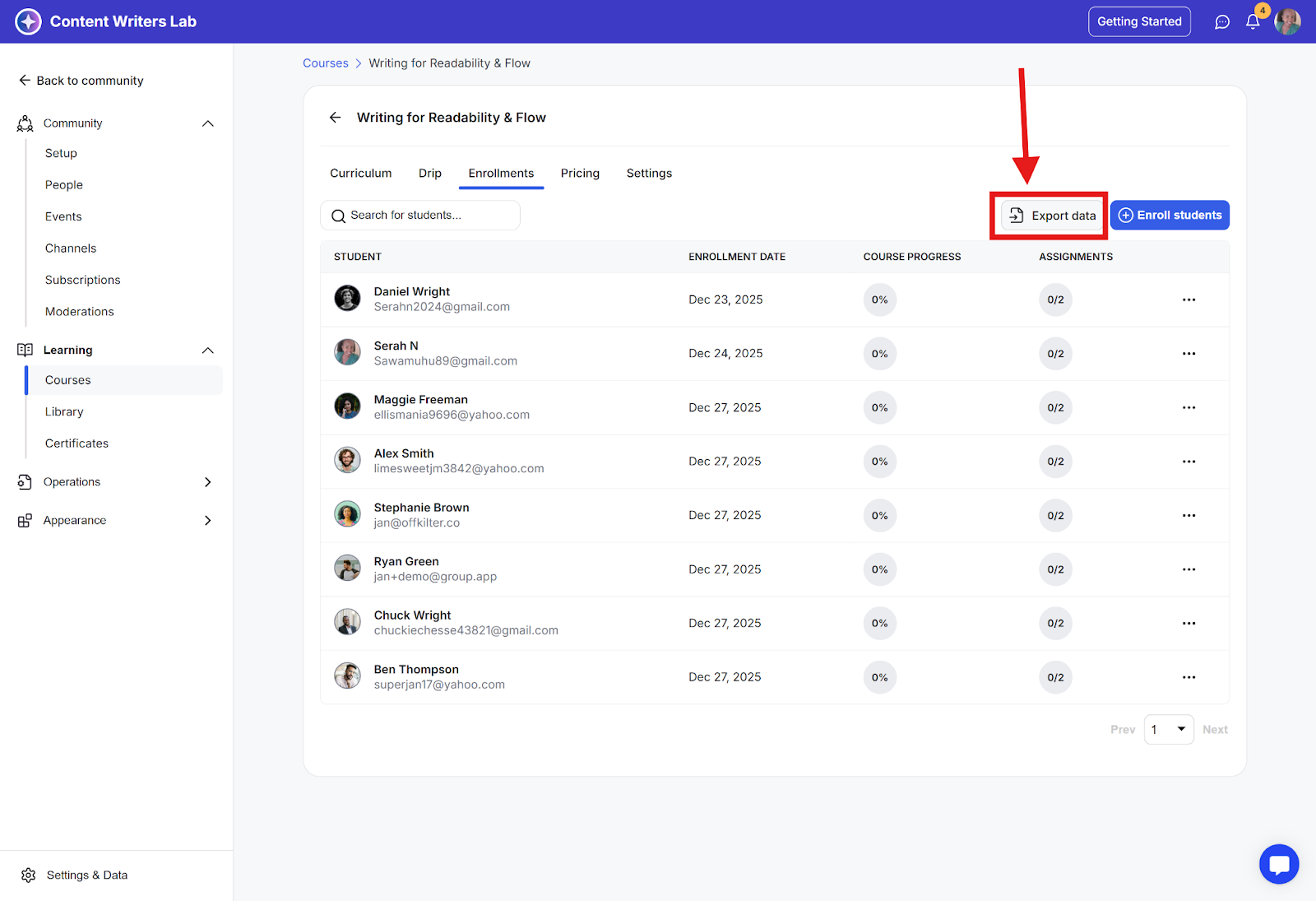Click Ryan Green's student name

click(406, 562)
